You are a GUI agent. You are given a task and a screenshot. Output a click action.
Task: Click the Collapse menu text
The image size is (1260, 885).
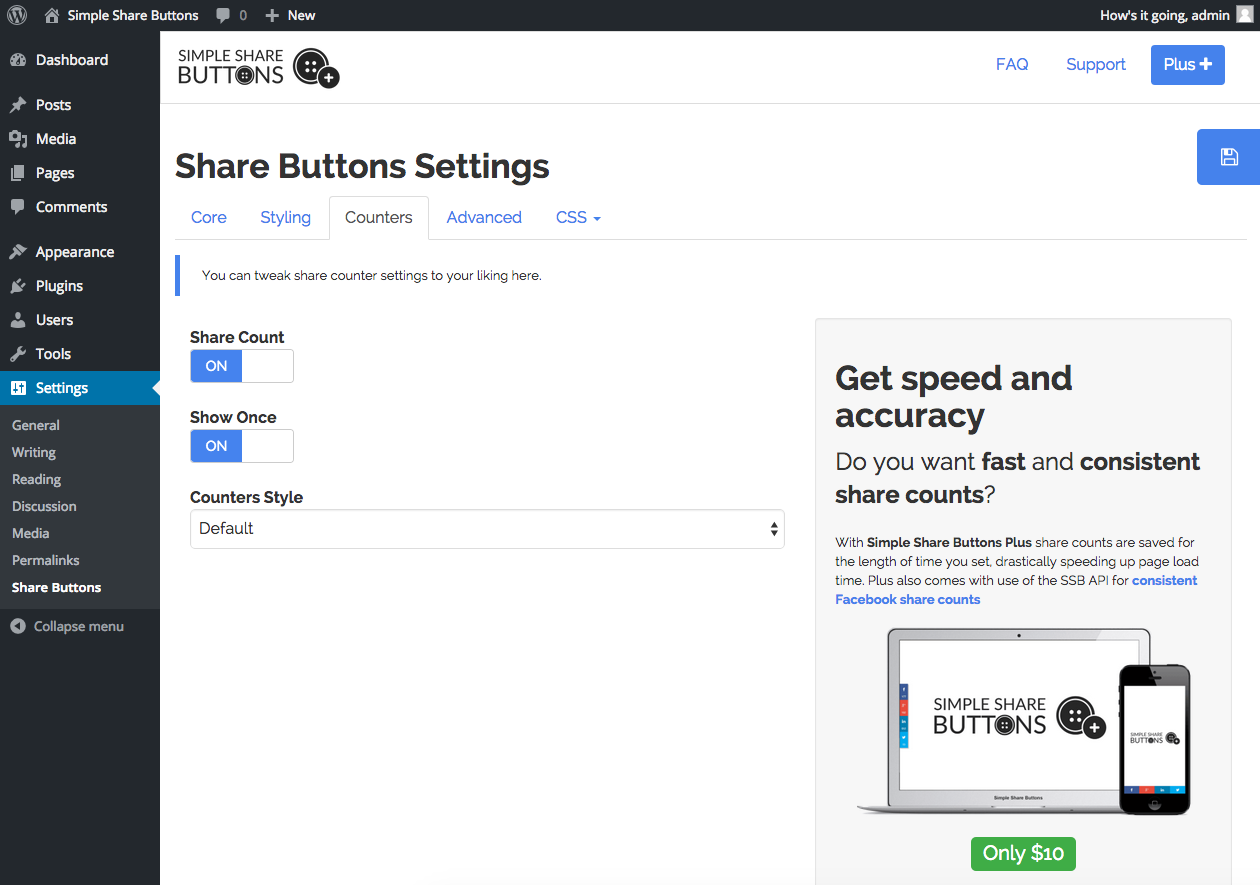coord(79,626)
